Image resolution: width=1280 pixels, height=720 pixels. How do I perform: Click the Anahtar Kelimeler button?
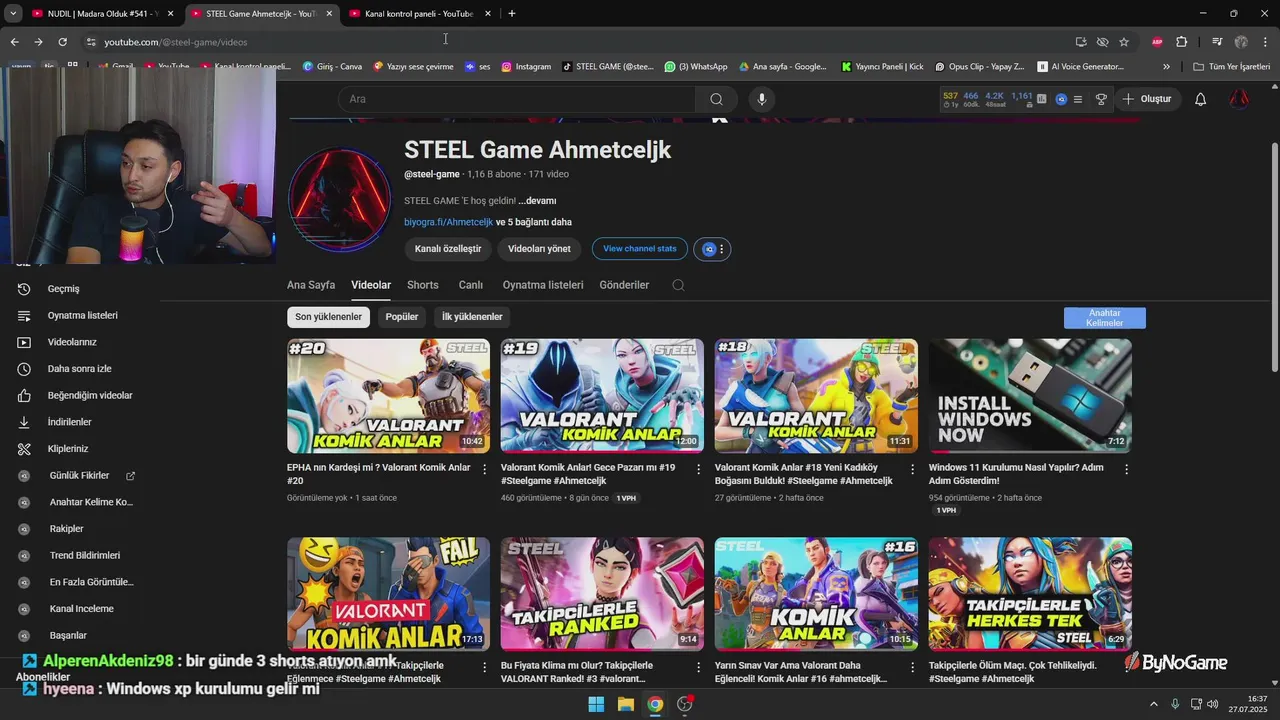[1105, 318]
